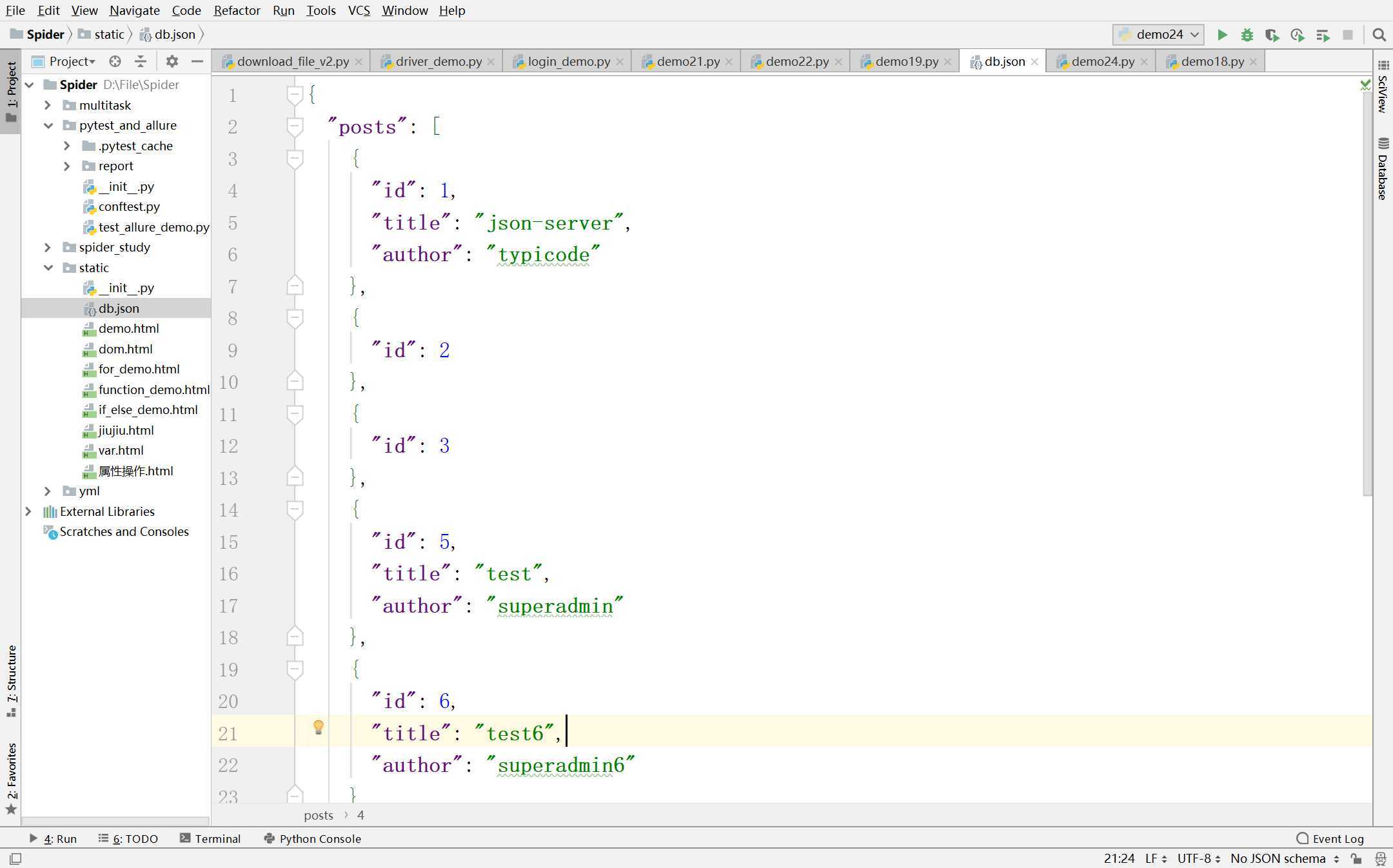Screen dimensions: 1393x868
Task: Expand the multitask folder
Action: (x=48, y=105)
